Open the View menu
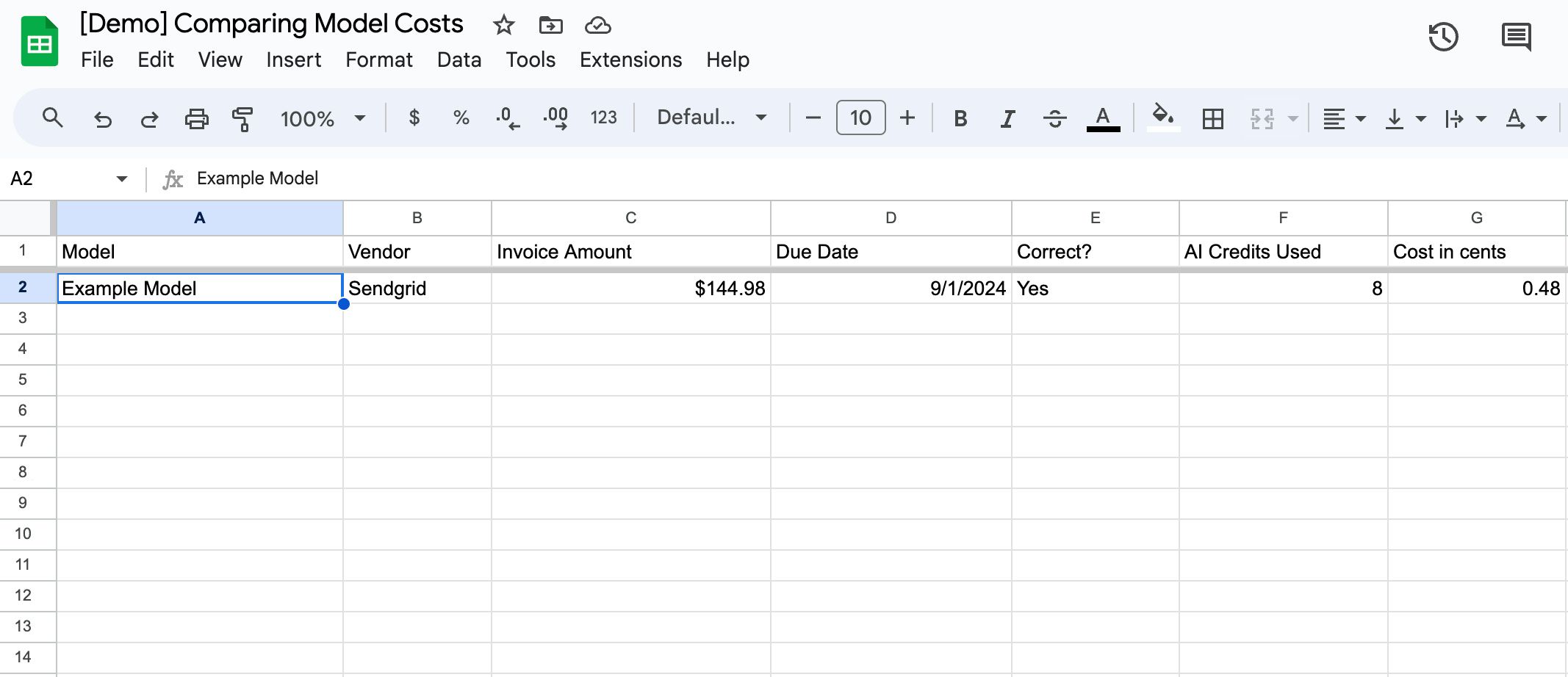1568x677 pixels. tap(220, 59)
